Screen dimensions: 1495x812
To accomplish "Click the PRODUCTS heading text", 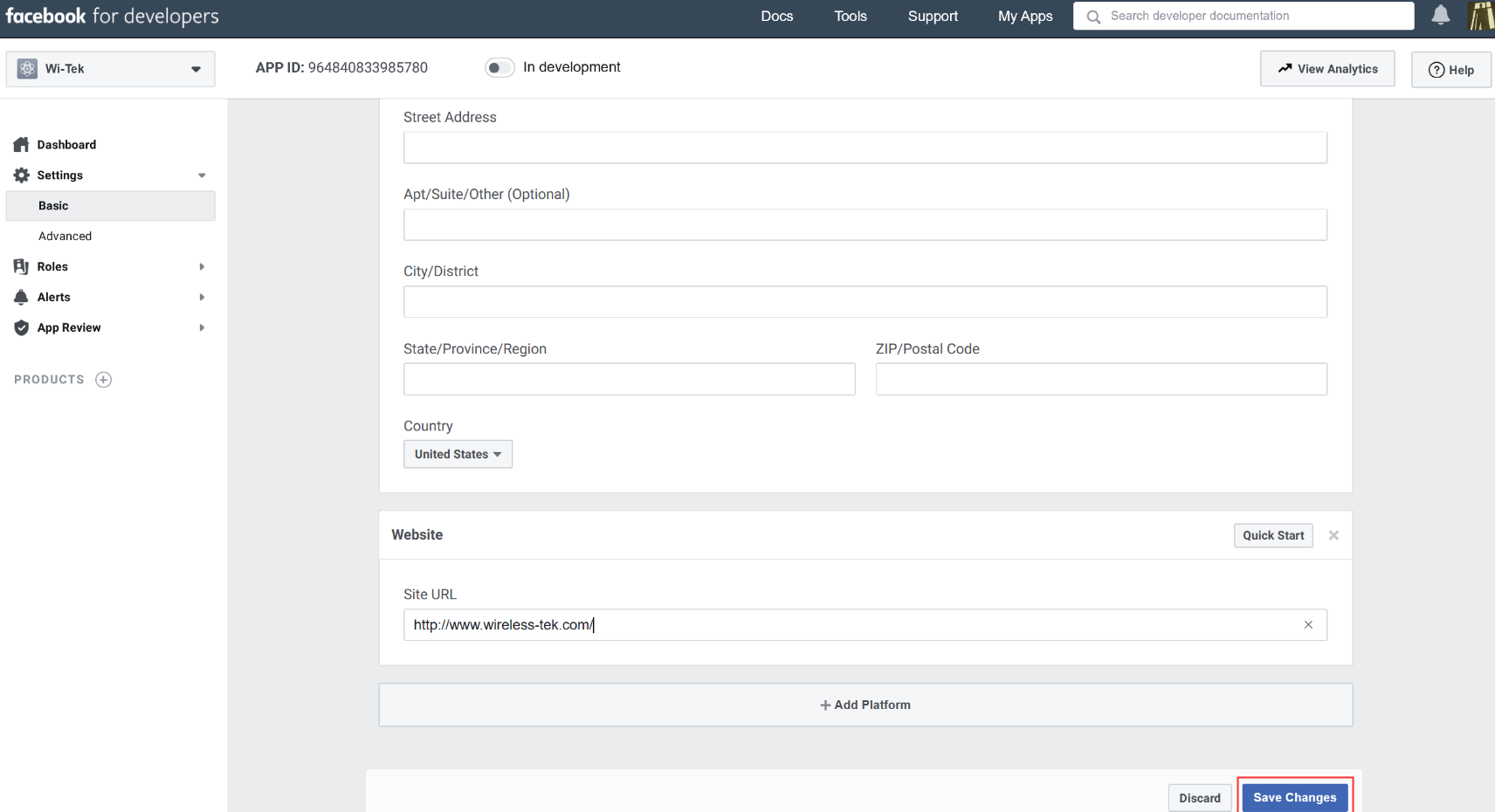I will point(49,380).
